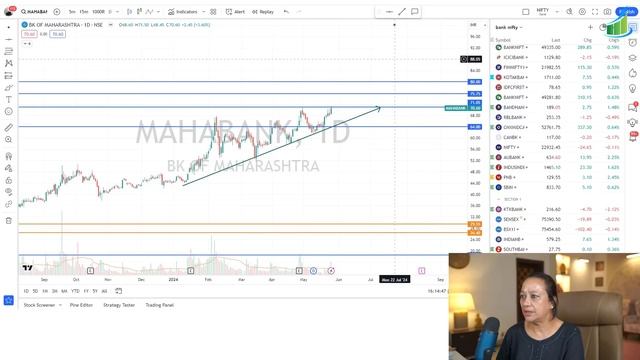
Task: Open the Indicators dialog
Action: [182, 12]
